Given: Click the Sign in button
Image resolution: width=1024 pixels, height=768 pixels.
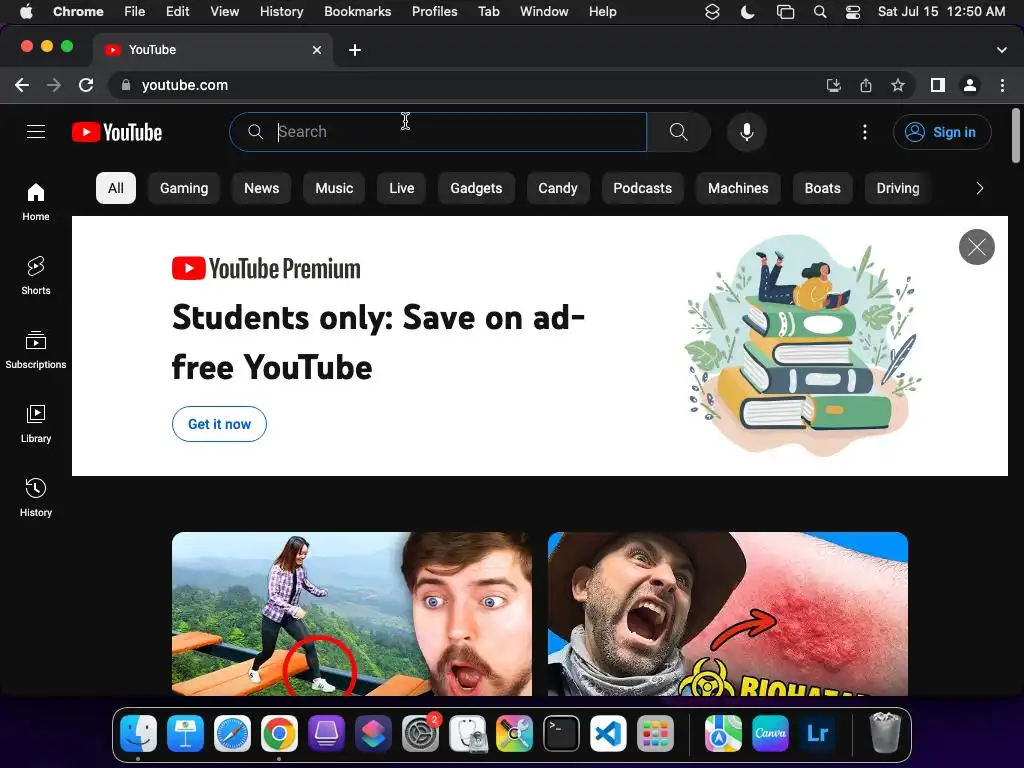Looking at the screenshot, I should point(942,132).
